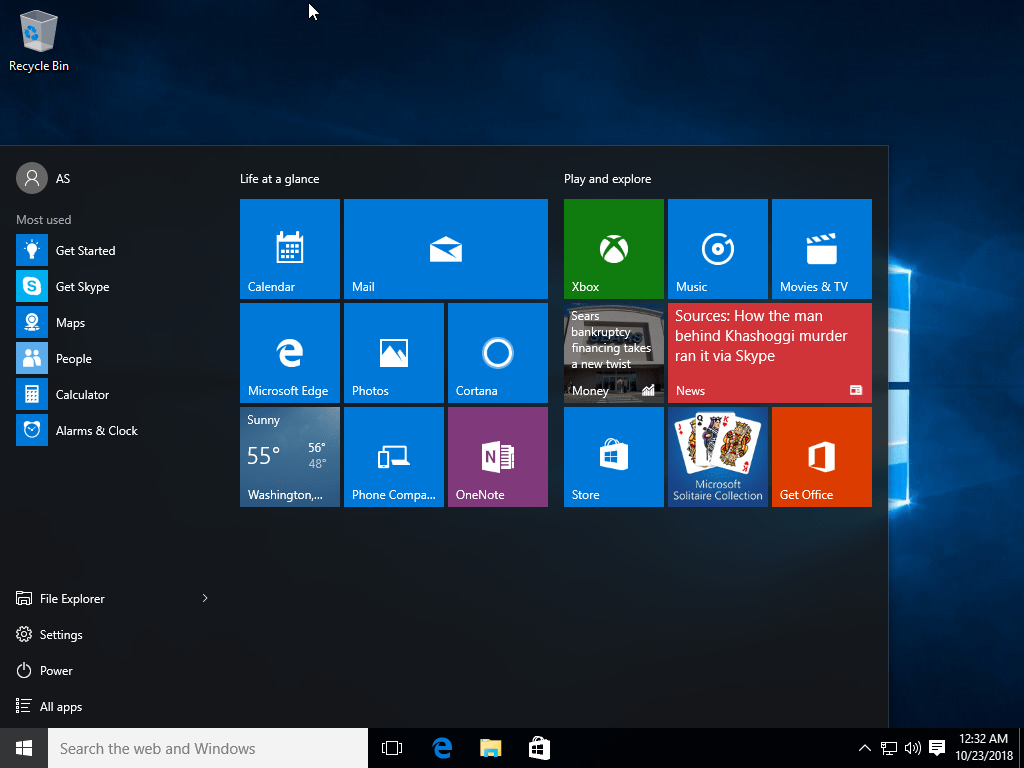Open Store from the taskbar
1024x768 pixels.
click(539, 748)
